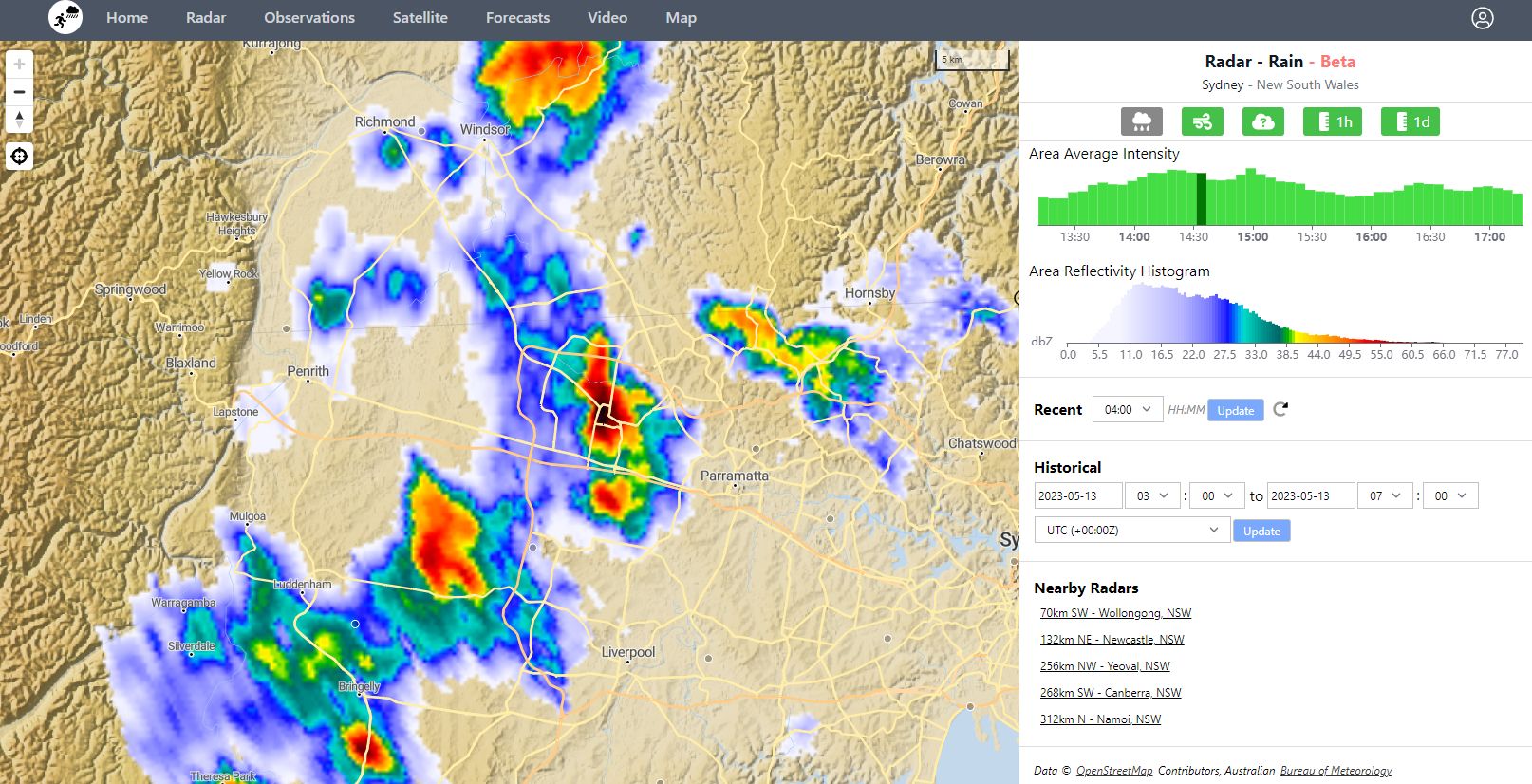
Task: Go to the Satellite menu item
Action: [420, 18]
